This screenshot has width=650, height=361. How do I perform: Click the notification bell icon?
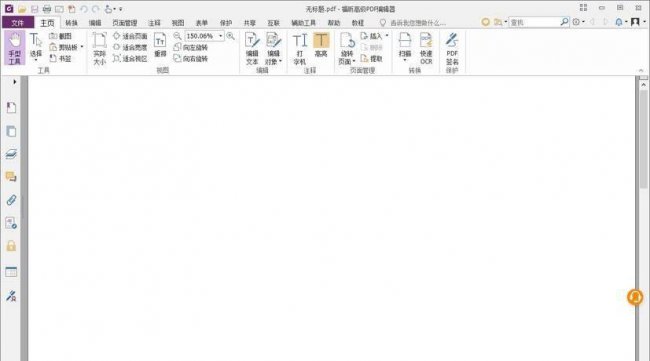click(x=619, y=22)
